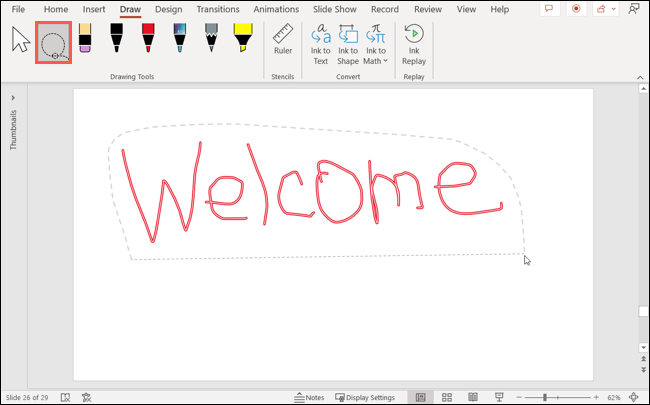Select the gray pencil tool
The width and height of the screenshot is (650, 405).
click(211, 38)
